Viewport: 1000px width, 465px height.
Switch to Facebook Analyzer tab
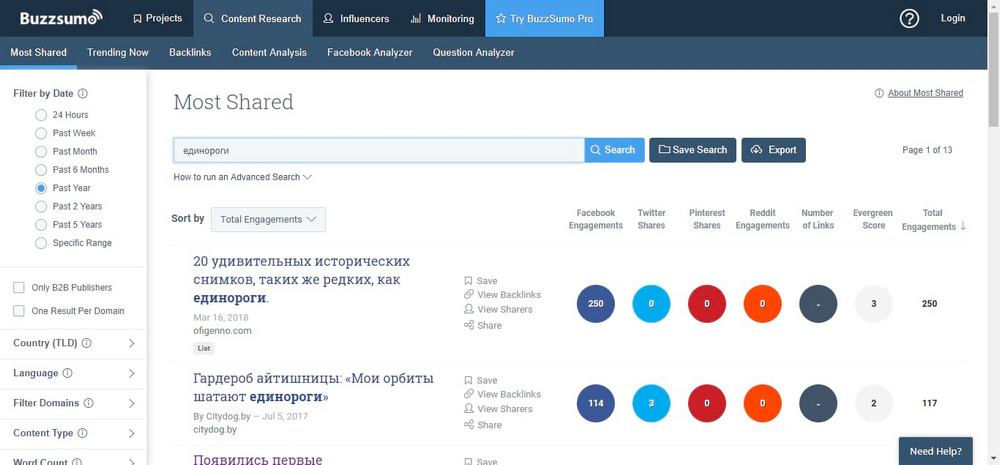coord(370,52)
